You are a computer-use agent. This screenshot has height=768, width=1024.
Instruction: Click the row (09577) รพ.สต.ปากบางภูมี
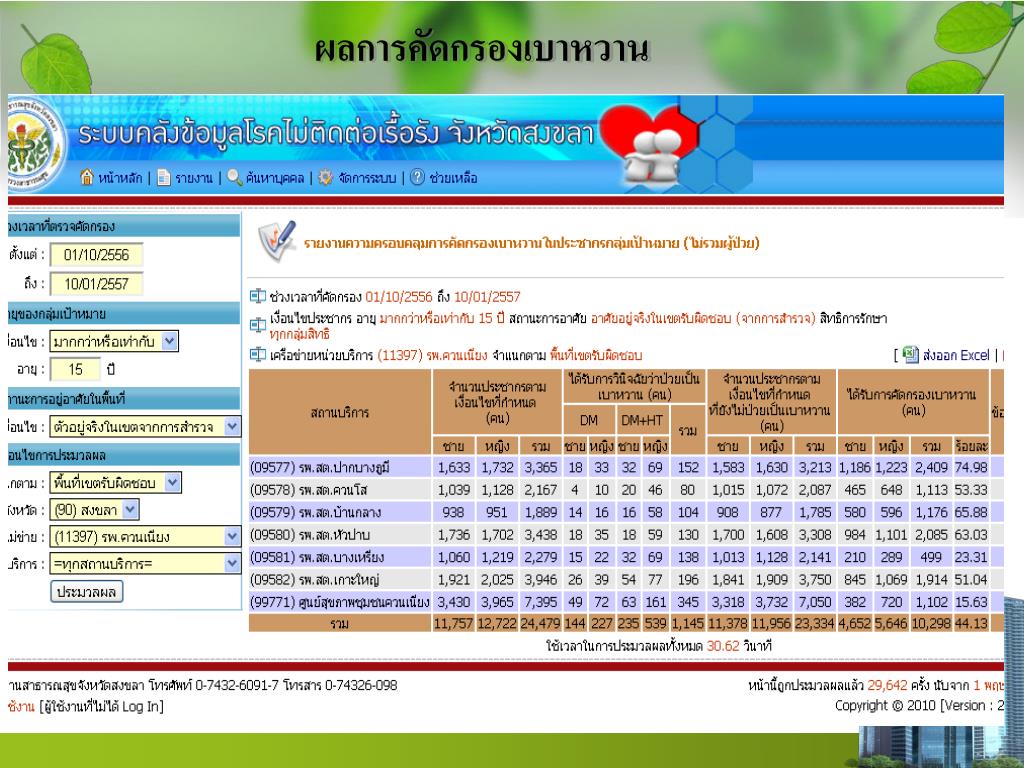626,468
